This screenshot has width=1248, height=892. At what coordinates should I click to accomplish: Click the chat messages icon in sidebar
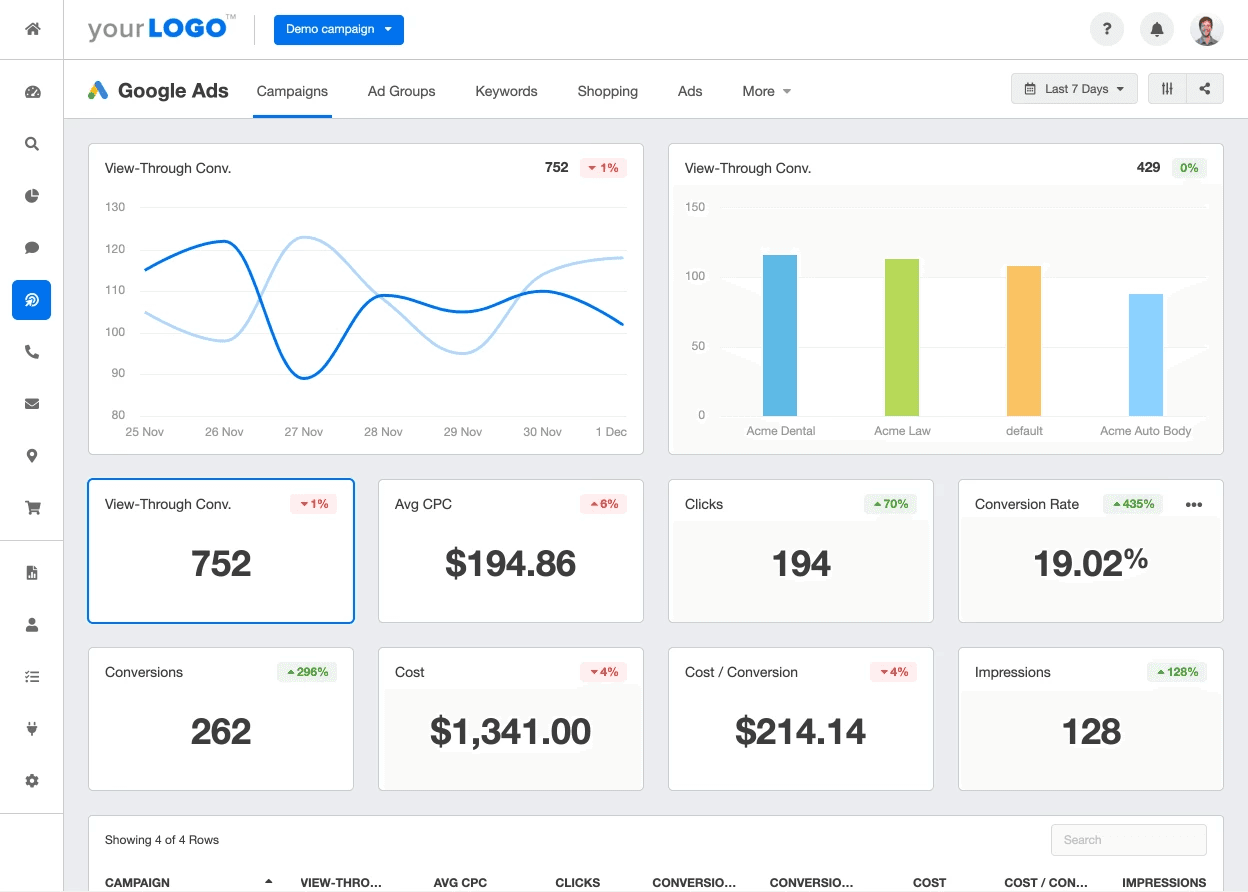click(x=31, y=247)
